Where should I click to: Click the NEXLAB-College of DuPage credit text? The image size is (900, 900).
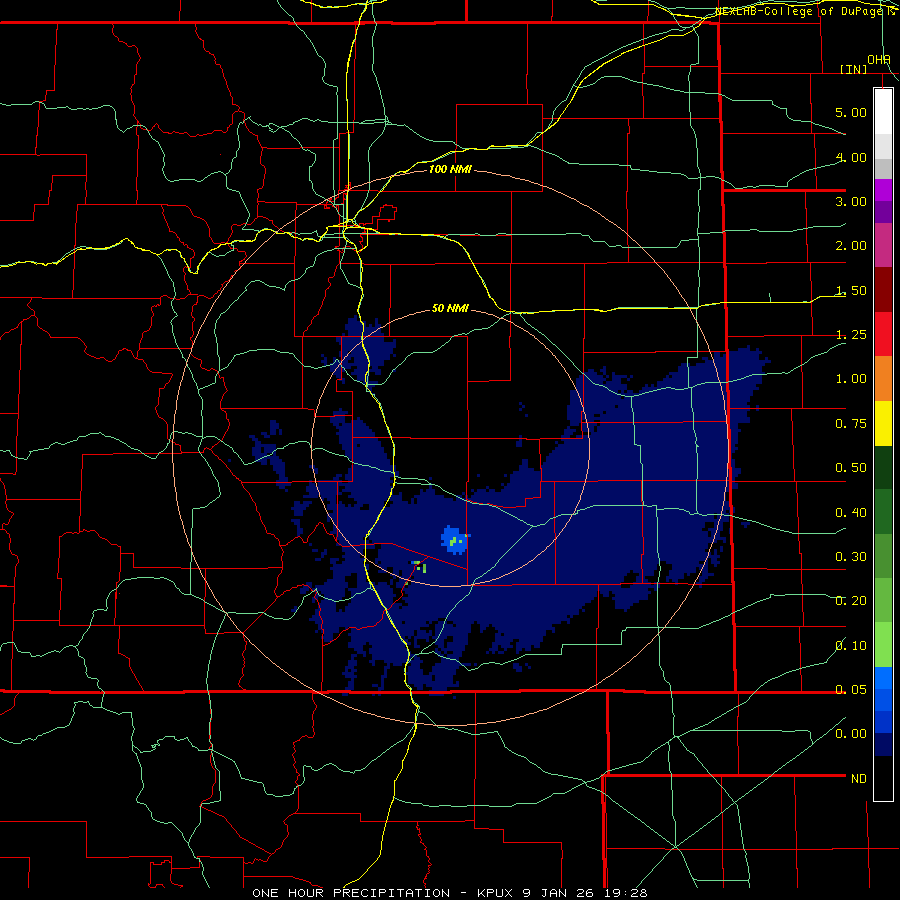(x=804, y=11)
